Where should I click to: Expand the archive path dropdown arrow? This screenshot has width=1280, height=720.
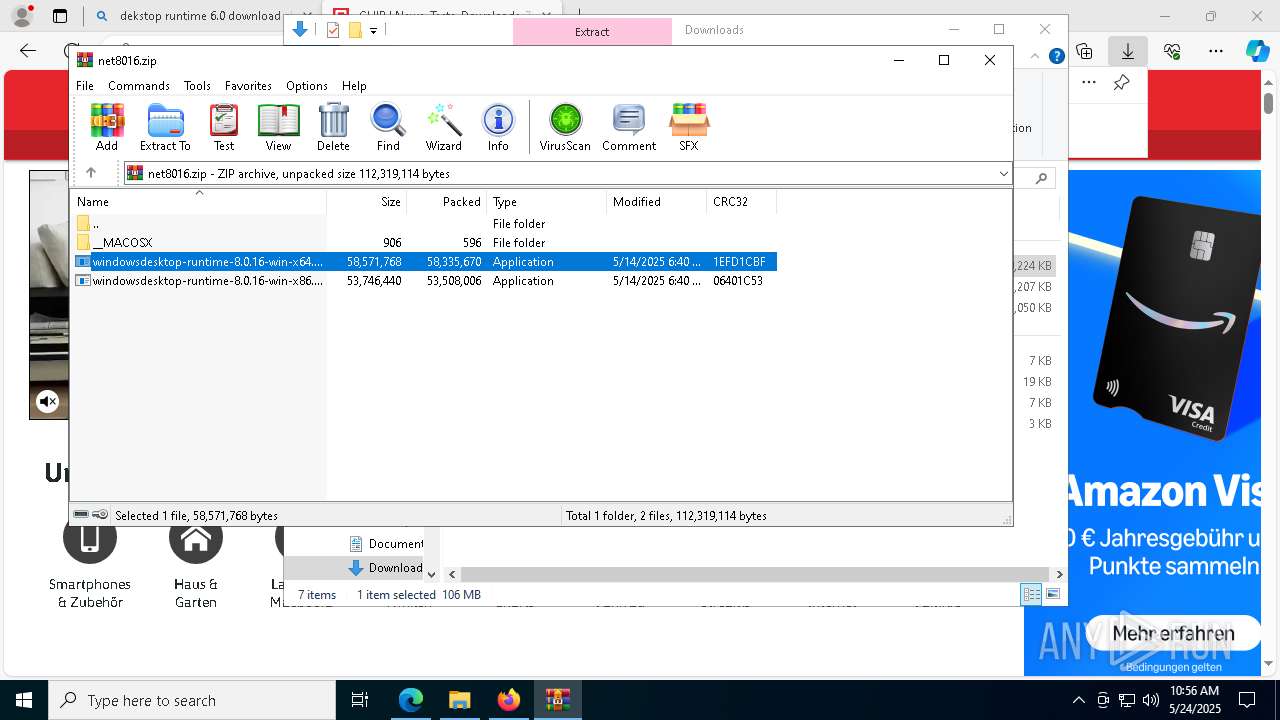(x=1003, y=174)
